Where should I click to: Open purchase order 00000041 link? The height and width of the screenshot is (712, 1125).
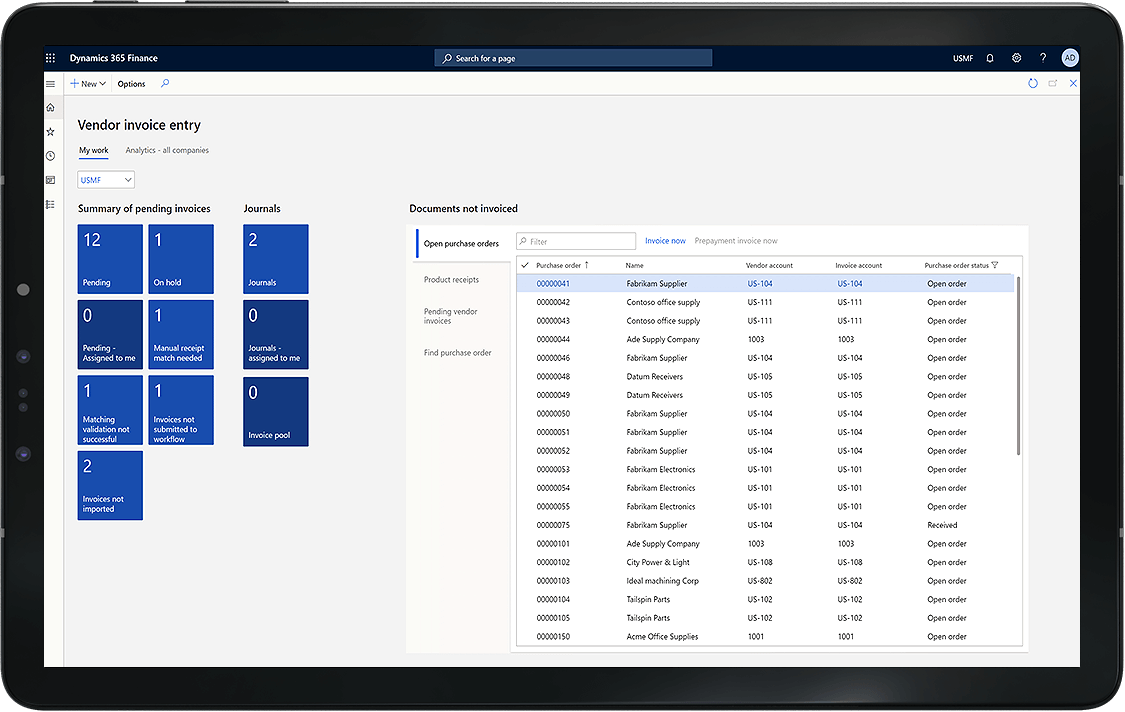point(553,284)
